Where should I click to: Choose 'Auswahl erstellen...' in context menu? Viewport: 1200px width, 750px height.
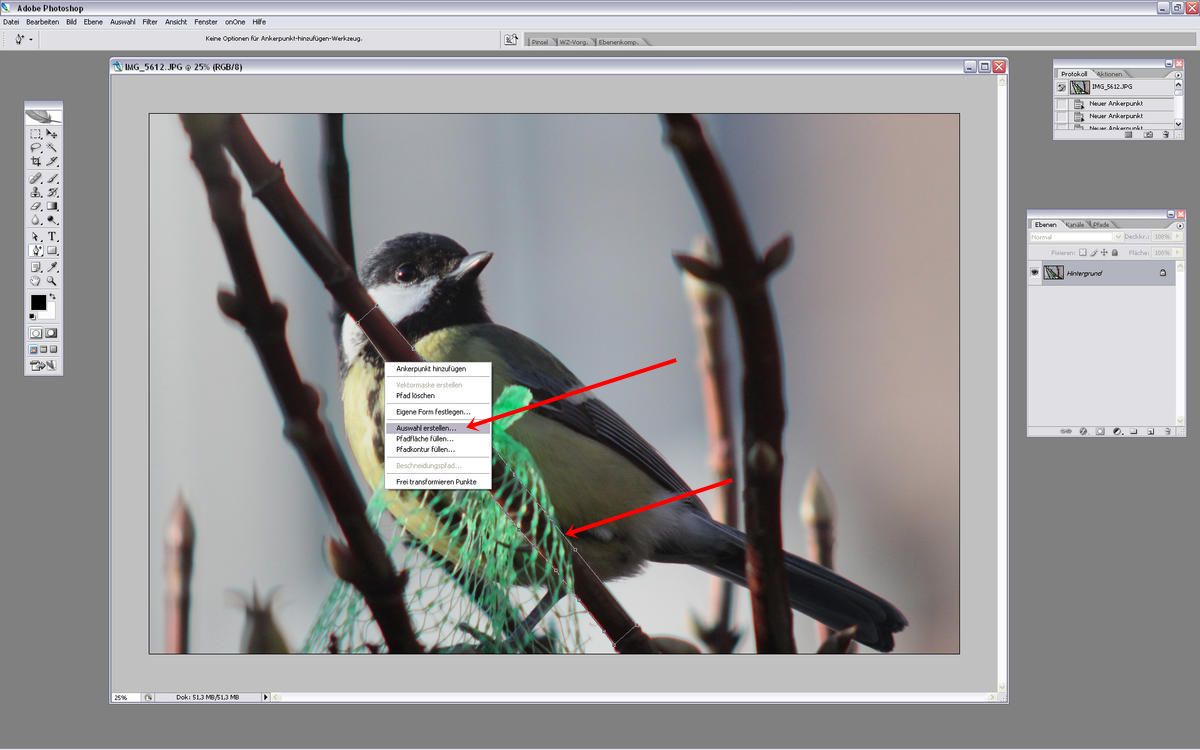coord(438,428)
